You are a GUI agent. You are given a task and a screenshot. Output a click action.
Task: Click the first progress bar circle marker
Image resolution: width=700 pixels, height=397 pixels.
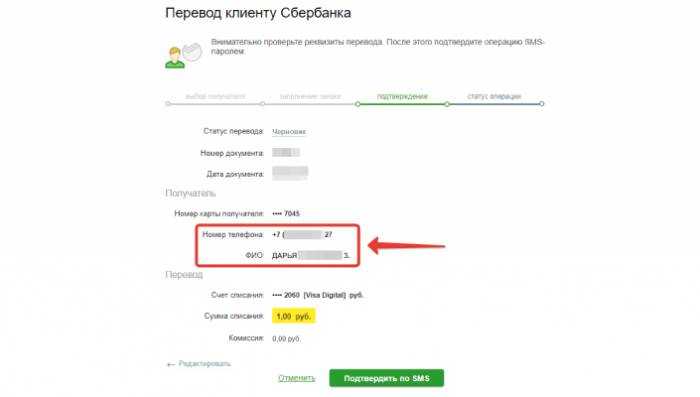pos(168,104)
